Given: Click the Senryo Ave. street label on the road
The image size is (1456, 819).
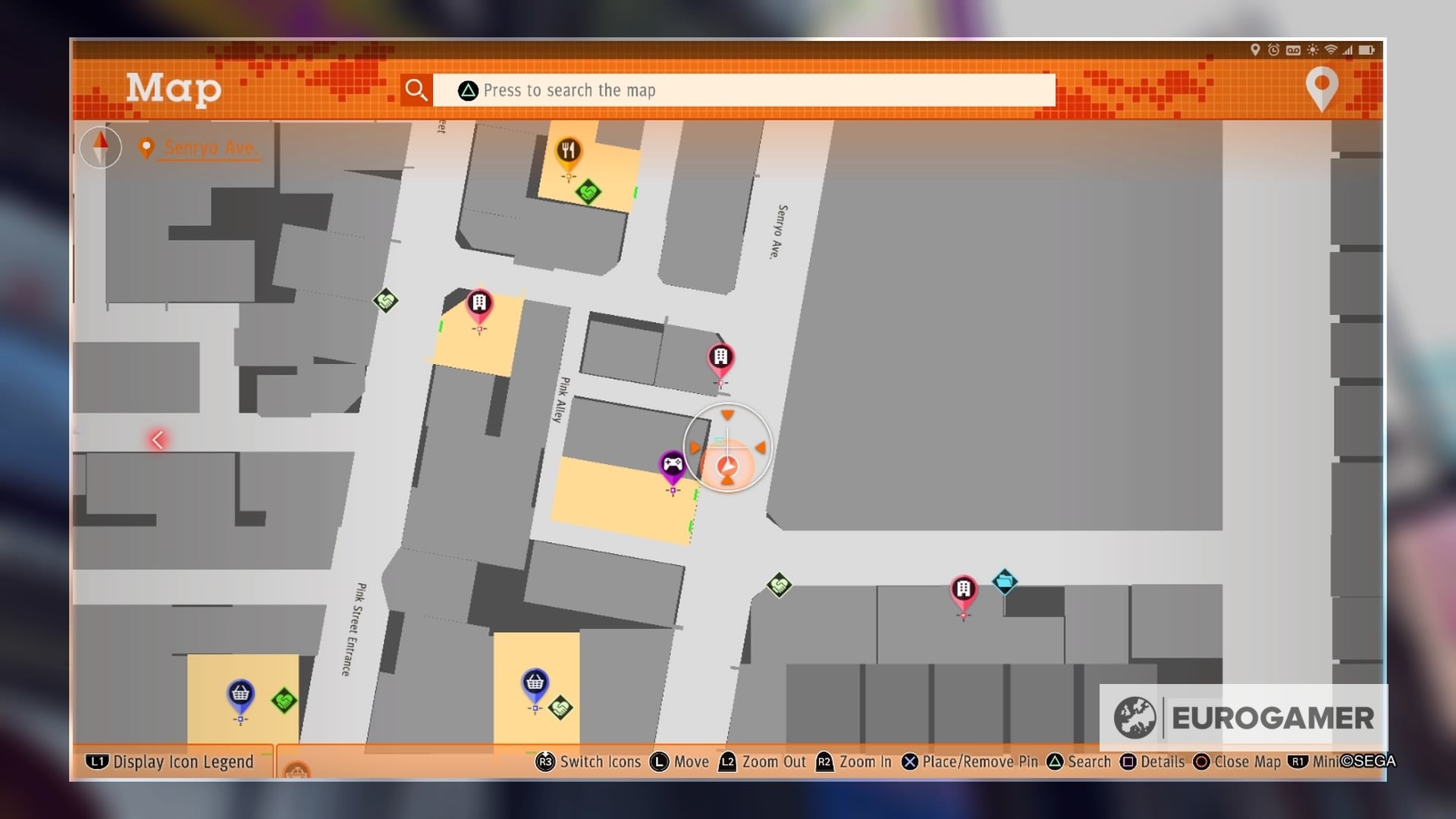Looking at the screenshot, I should click(779, 232).
